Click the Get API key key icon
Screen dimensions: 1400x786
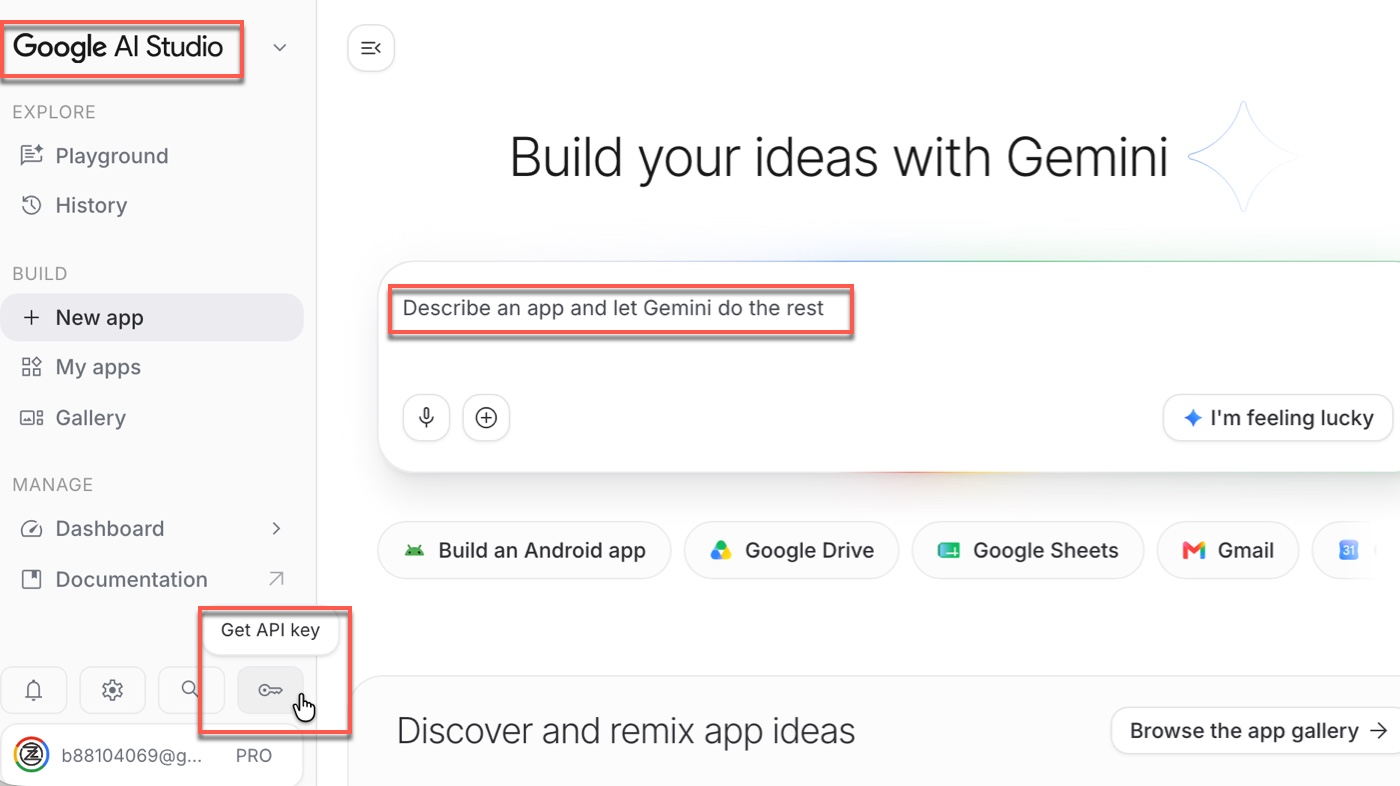click(x=270, y=690)
